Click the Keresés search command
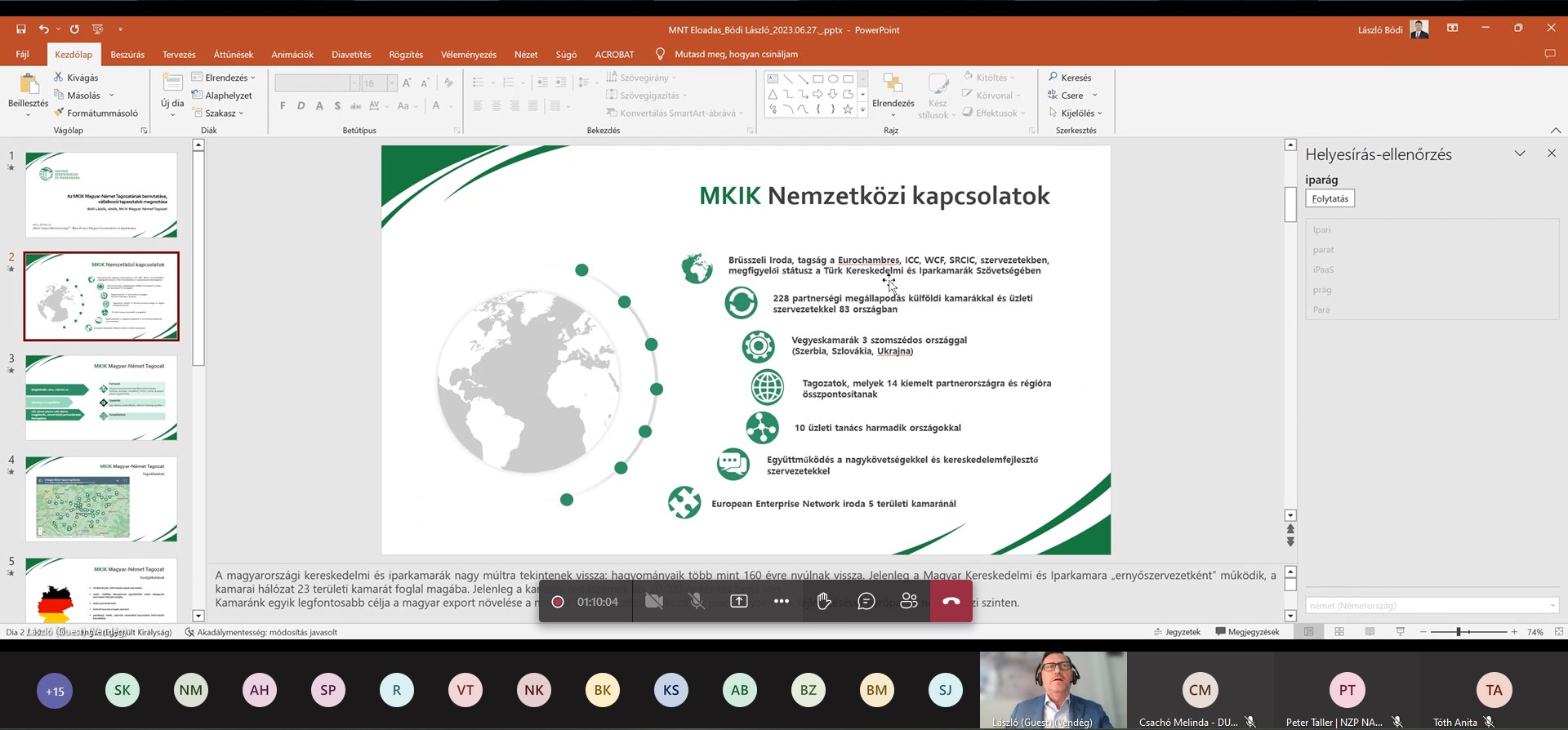Viewport: 1568px width, 730px height. pyautogui.click(x=1070, y=78)
